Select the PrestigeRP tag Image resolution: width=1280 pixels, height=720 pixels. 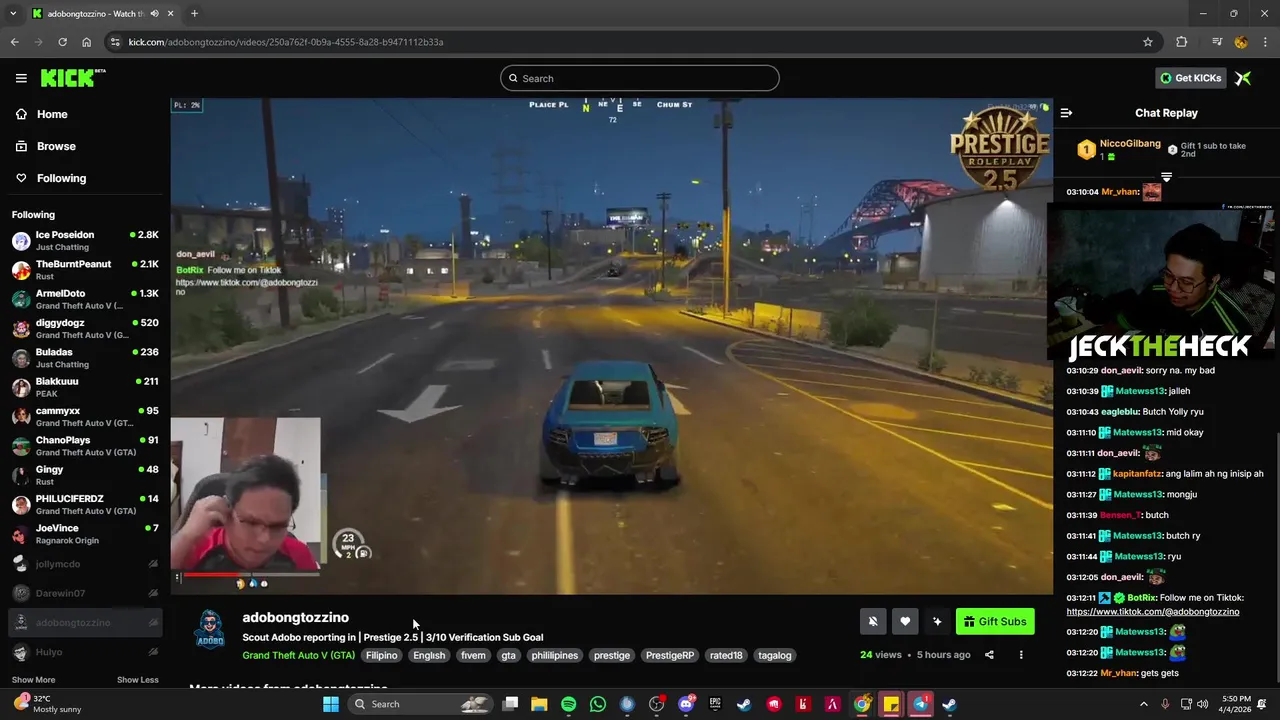670,655
